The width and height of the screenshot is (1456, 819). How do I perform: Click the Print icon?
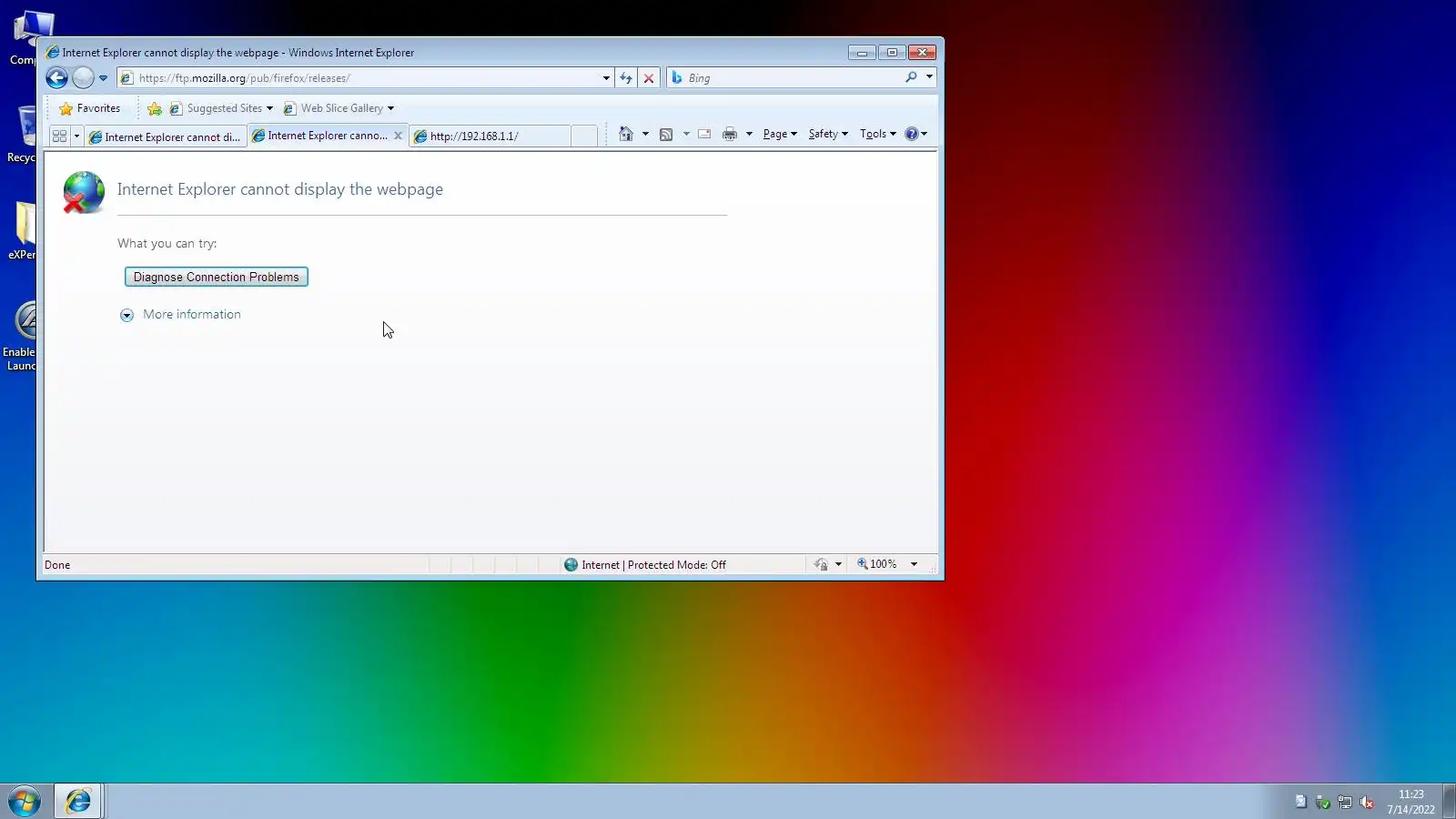730,134
